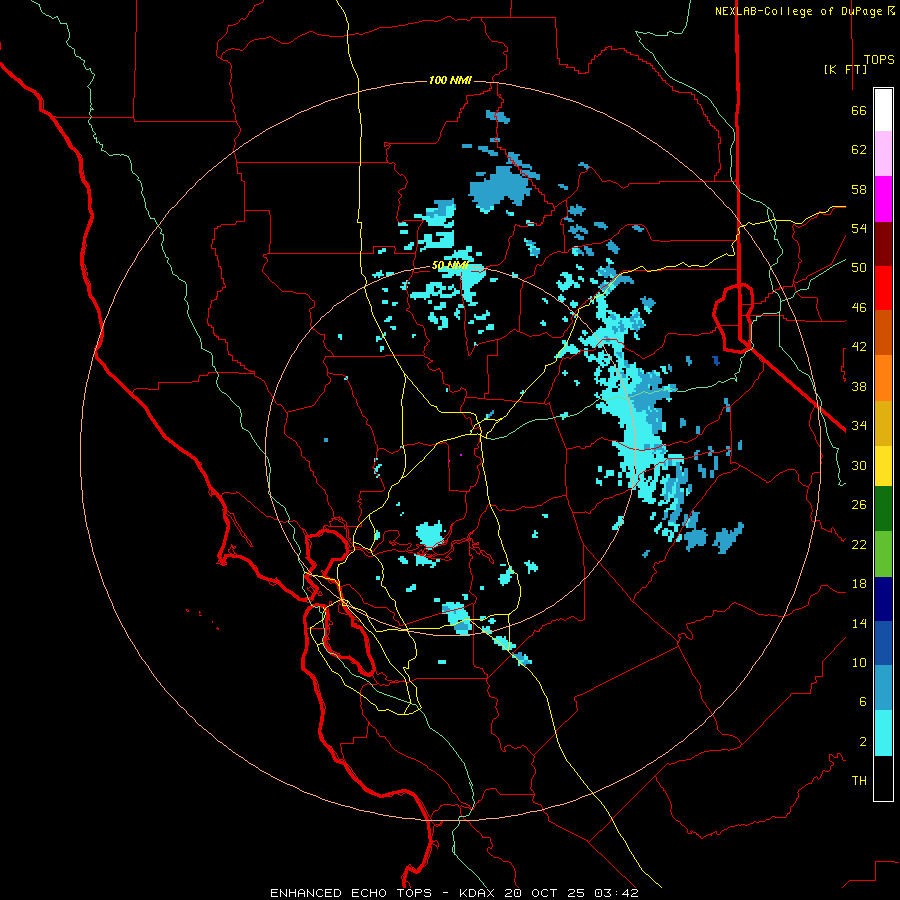Click legend value "30"
The width and height of the screenshot is (900, 900).
click(x=859, y=465)
